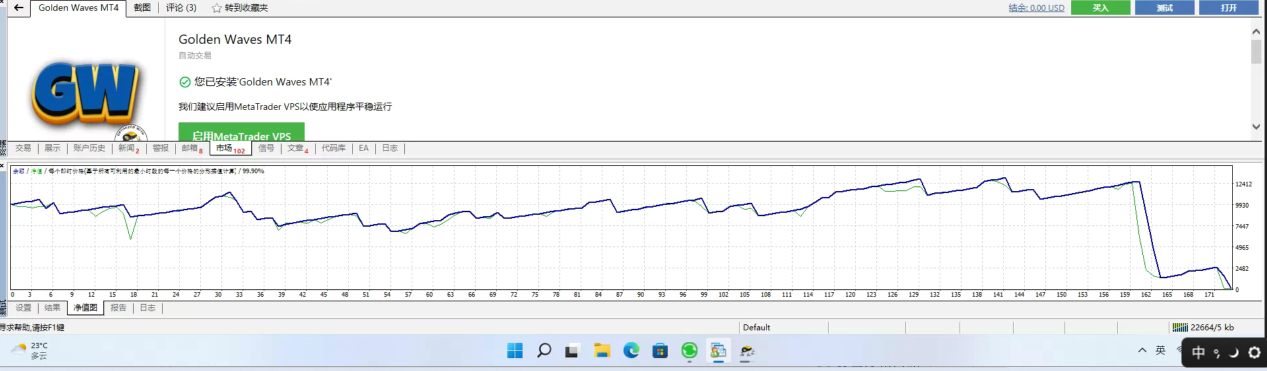Click the scroll down arrow of description scrollbar

click(1256, 127)
